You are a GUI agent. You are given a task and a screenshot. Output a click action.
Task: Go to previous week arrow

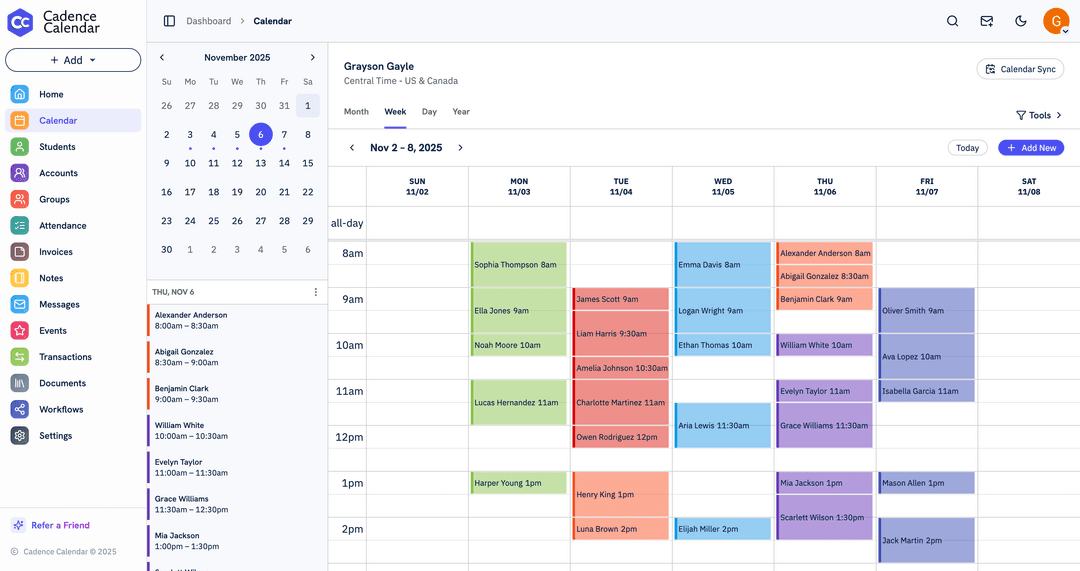click(352, 147)
